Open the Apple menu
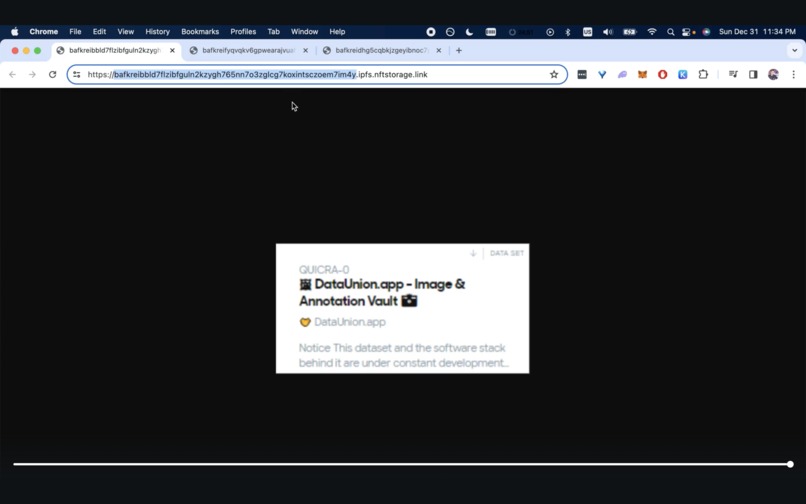 click(15, 32)
